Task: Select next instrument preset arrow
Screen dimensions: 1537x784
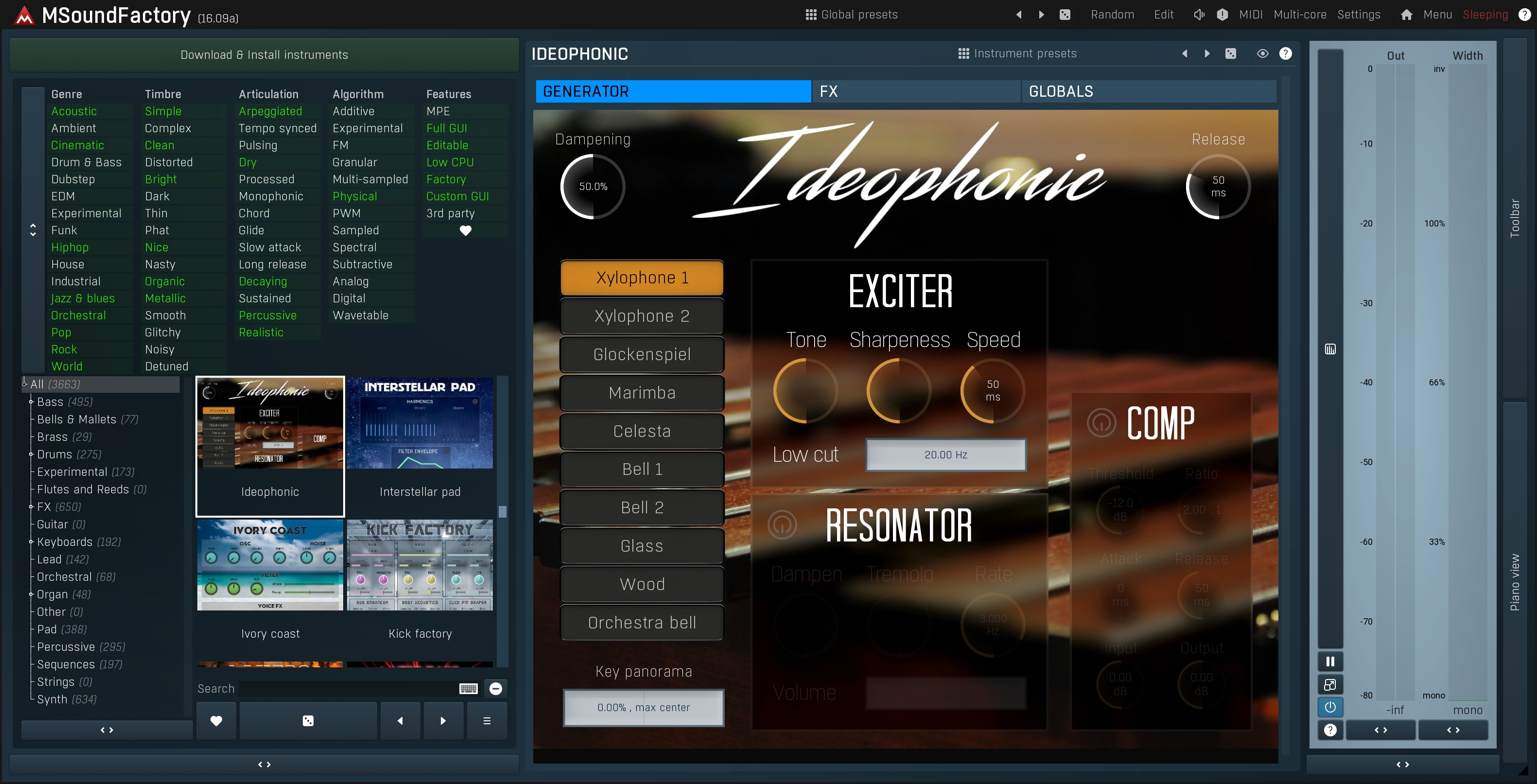Action: 1207,53
